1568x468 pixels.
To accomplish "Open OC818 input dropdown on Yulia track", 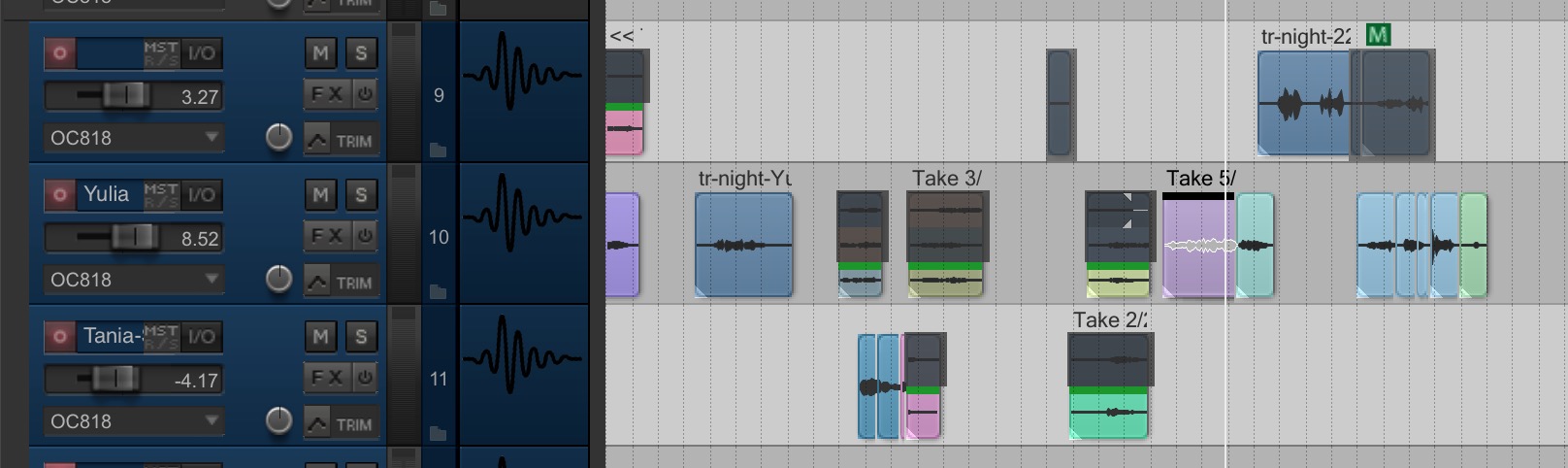I will (134, 280).
